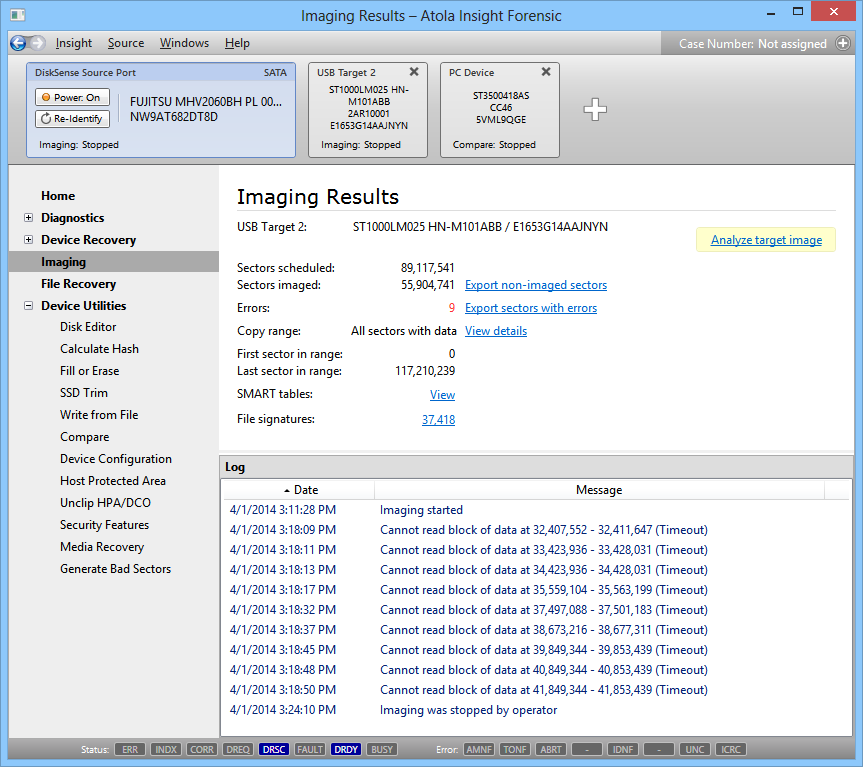Open the 37,418 file signatures link
The image size is (863, 767).
click(439, 420)
